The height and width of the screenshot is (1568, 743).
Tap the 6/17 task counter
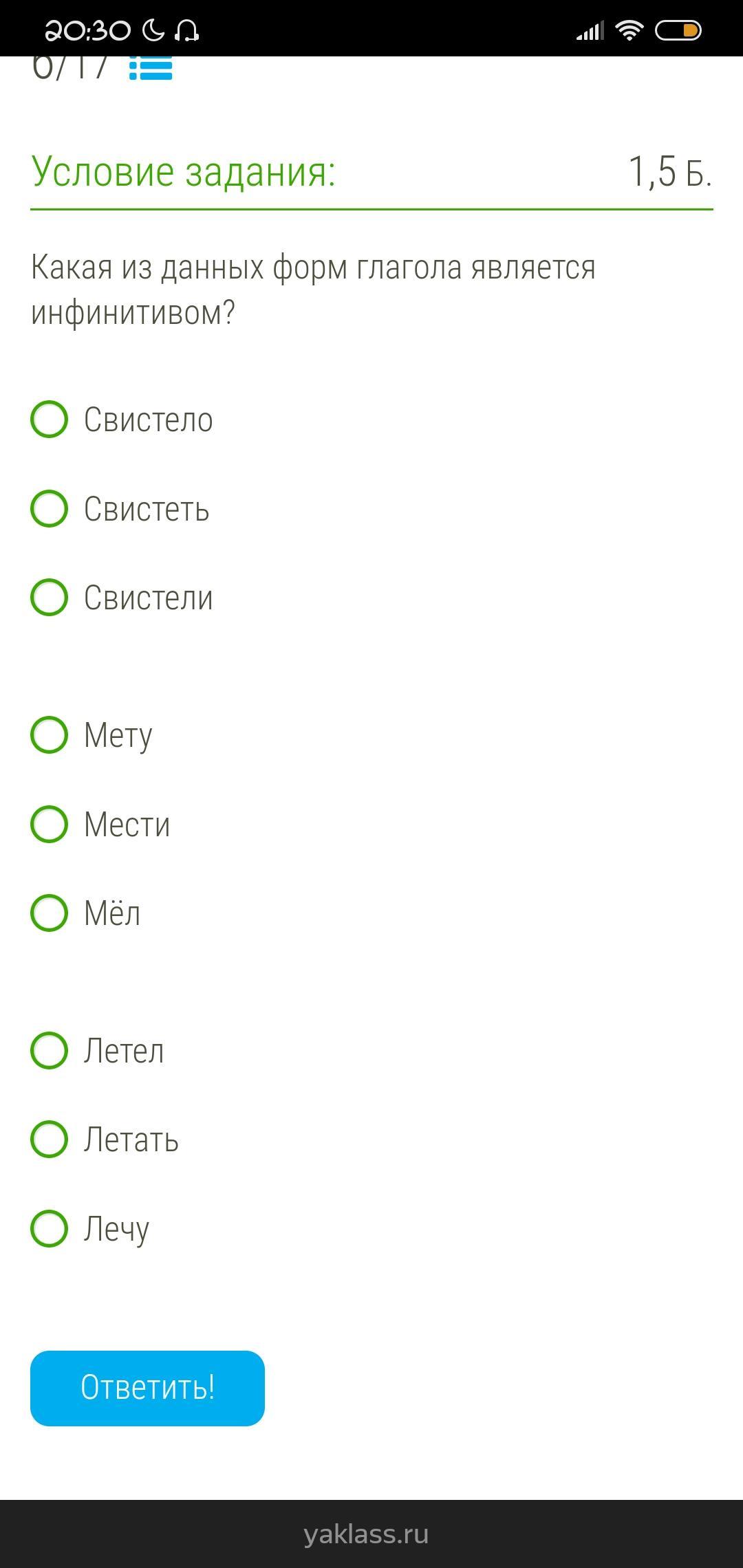[x=69, y=68]
